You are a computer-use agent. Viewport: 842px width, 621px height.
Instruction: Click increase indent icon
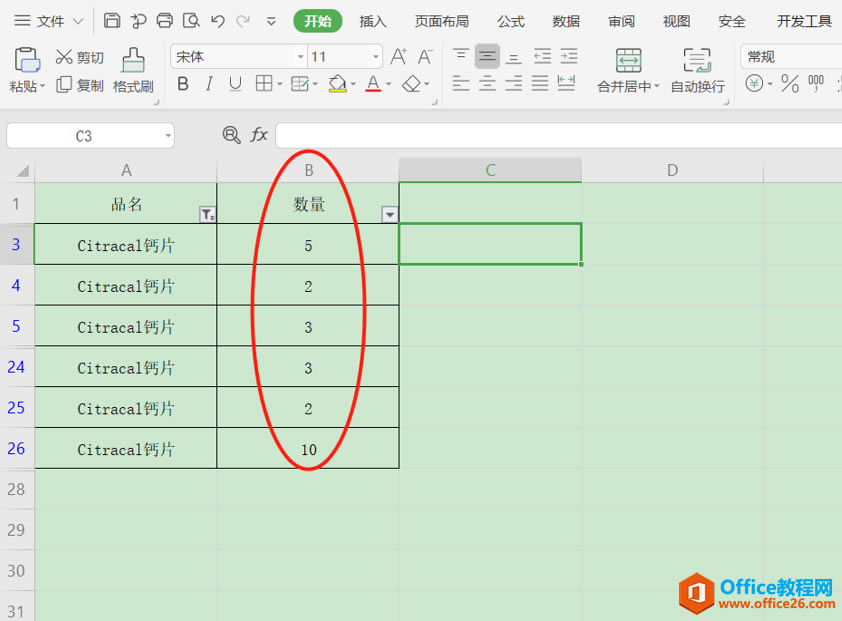tap(569, 56)
